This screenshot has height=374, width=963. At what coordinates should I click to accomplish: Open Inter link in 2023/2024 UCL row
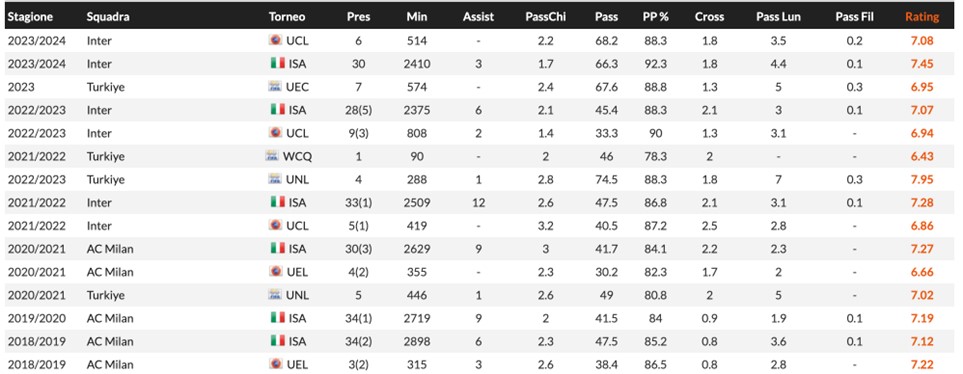[99, 41]
